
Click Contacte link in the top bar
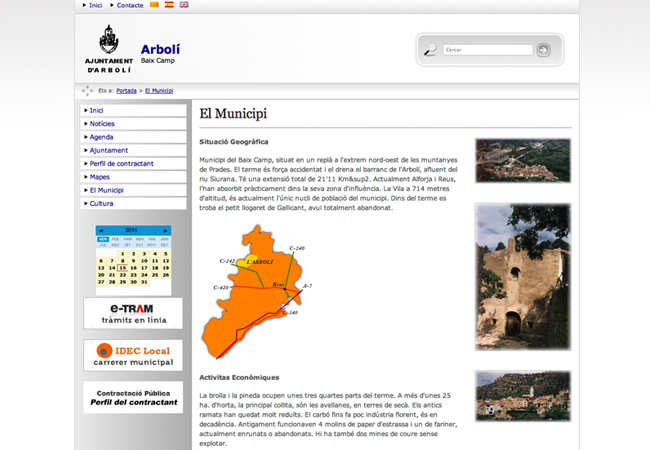(x=130, y=5)
